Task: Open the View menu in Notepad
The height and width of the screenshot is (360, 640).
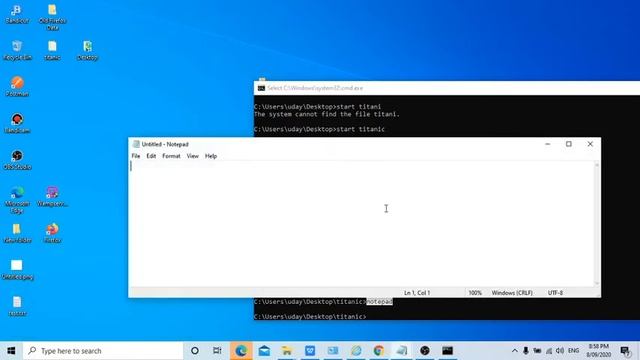Action: pyautogui.click(x=192, y=156)
